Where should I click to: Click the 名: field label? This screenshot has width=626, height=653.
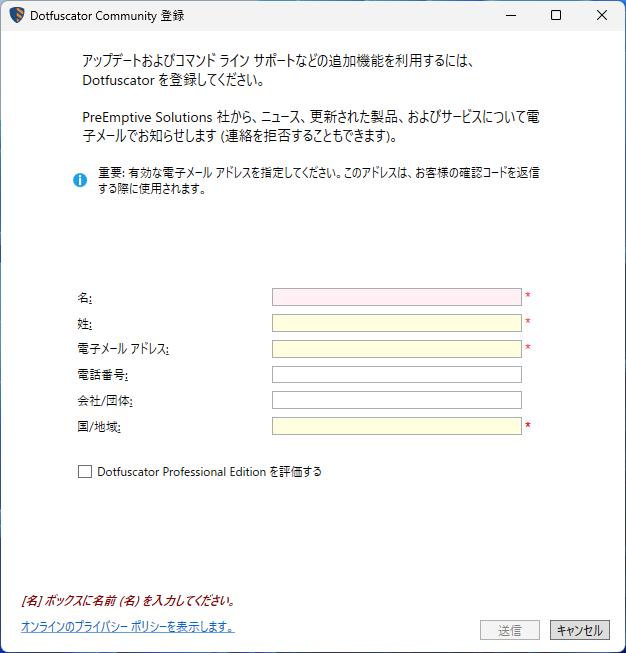pos(85,298)
